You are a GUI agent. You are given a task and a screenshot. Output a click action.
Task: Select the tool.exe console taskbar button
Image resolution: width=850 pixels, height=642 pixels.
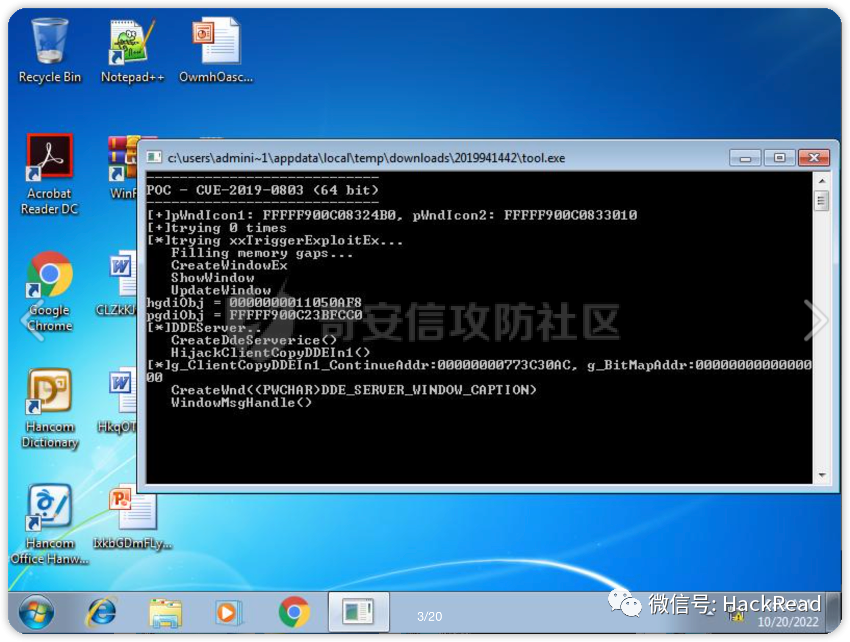pyautogui.click(x=358, y=612)
